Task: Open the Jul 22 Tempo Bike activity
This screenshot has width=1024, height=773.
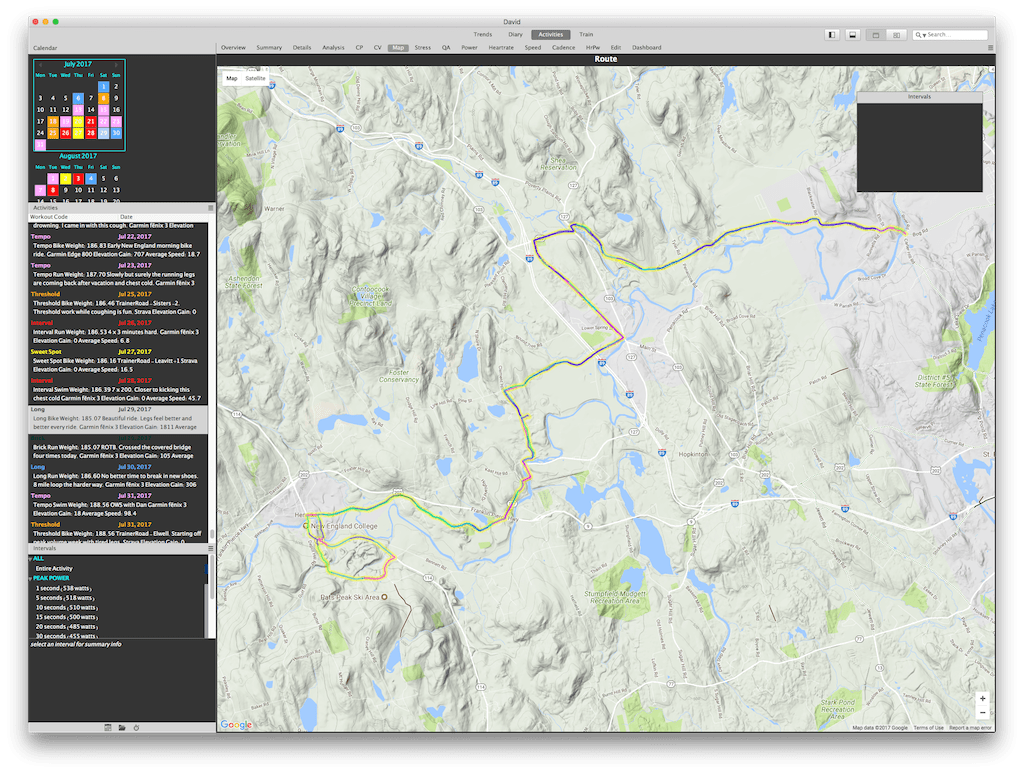Action: pyautogui.click(x=118, y=245)
